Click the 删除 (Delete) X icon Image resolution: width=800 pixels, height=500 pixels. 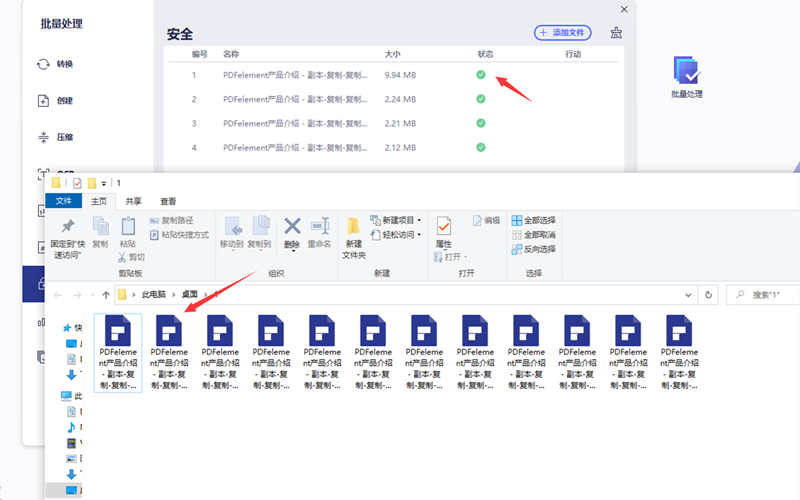point(292,227)
